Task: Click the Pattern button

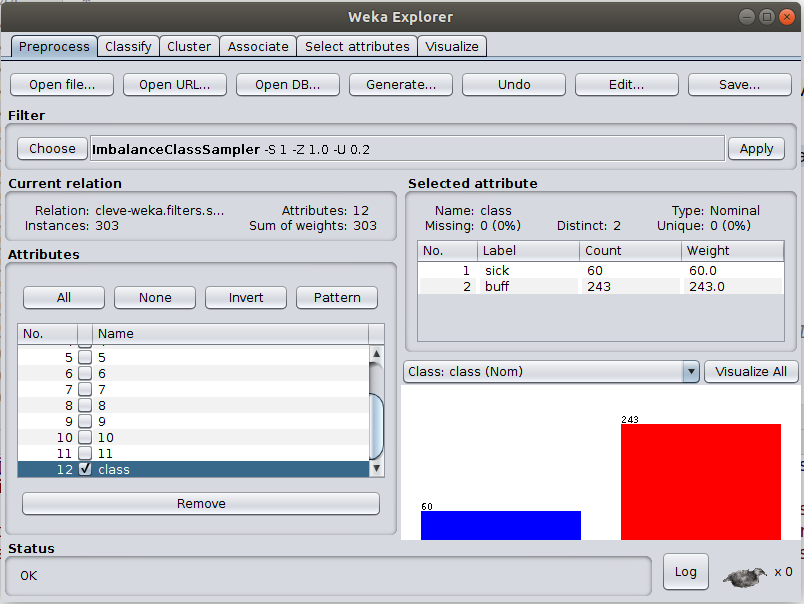Action: pos(337,297)
